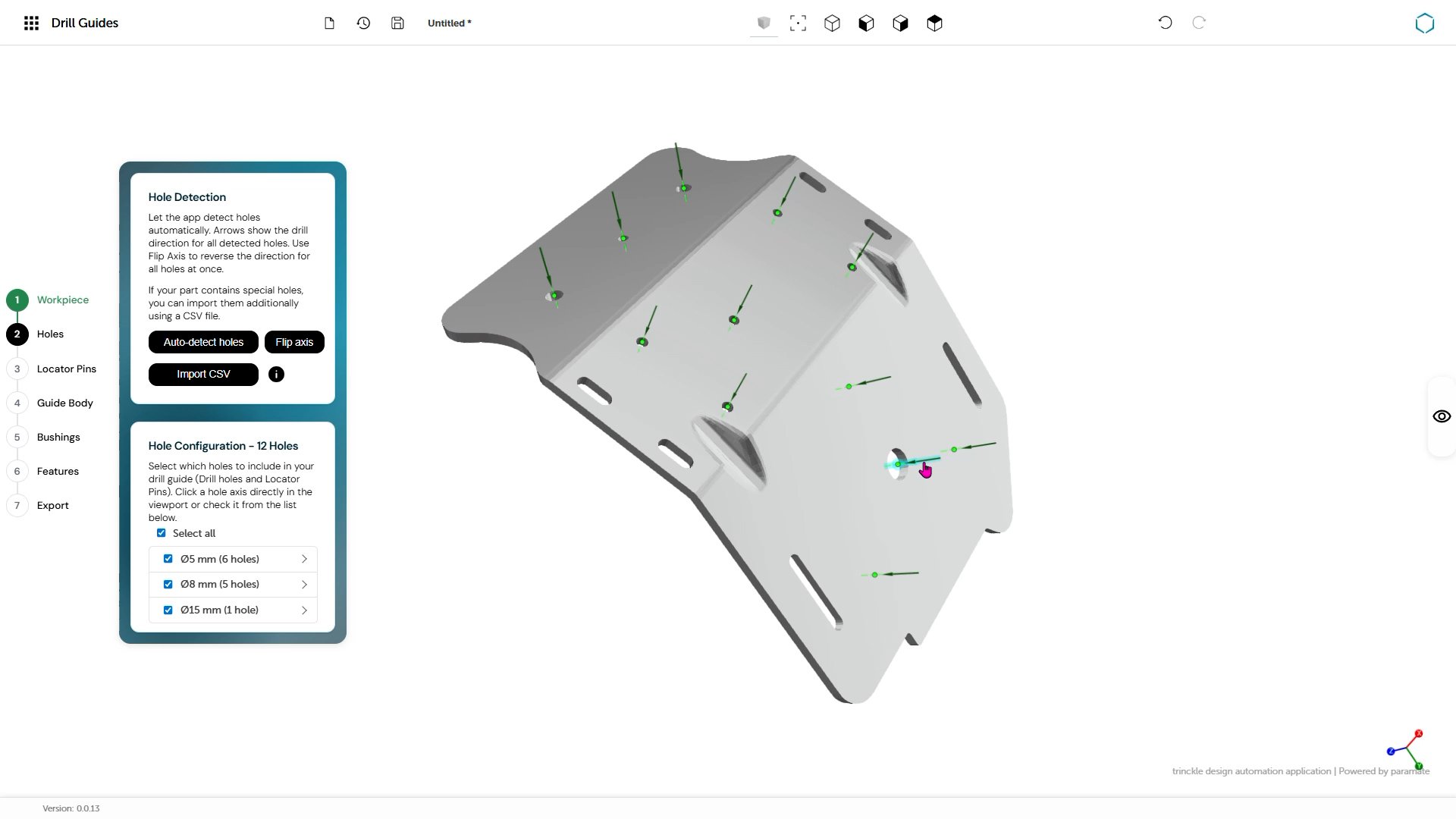The width and height of the screenshot is (1456, 819).
Task: Switch to cube view with right face filled
Action: (x=900, y=24)
